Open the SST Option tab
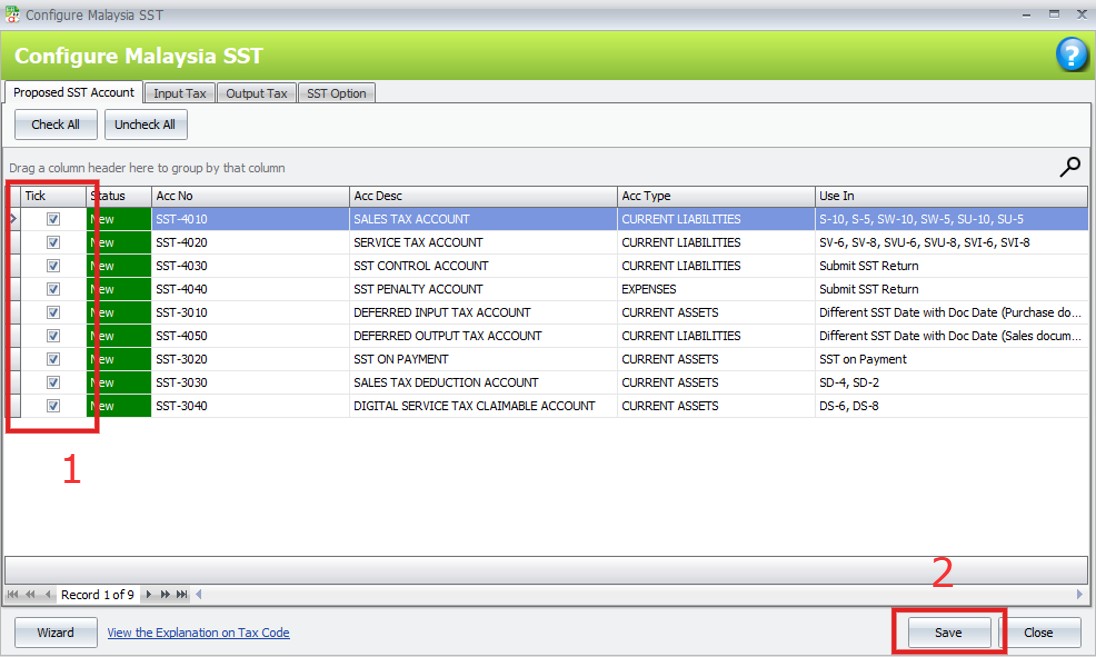 click(336, 93)
